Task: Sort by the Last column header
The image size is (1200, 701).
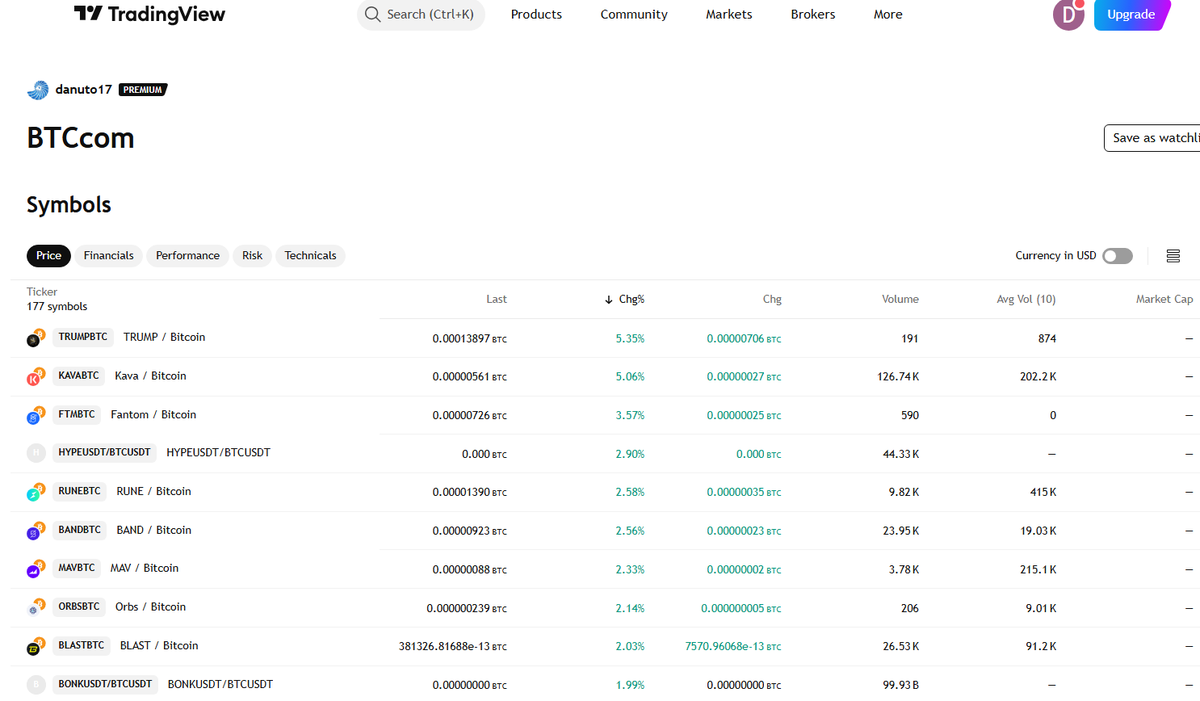Action: [x=496, y=299]
